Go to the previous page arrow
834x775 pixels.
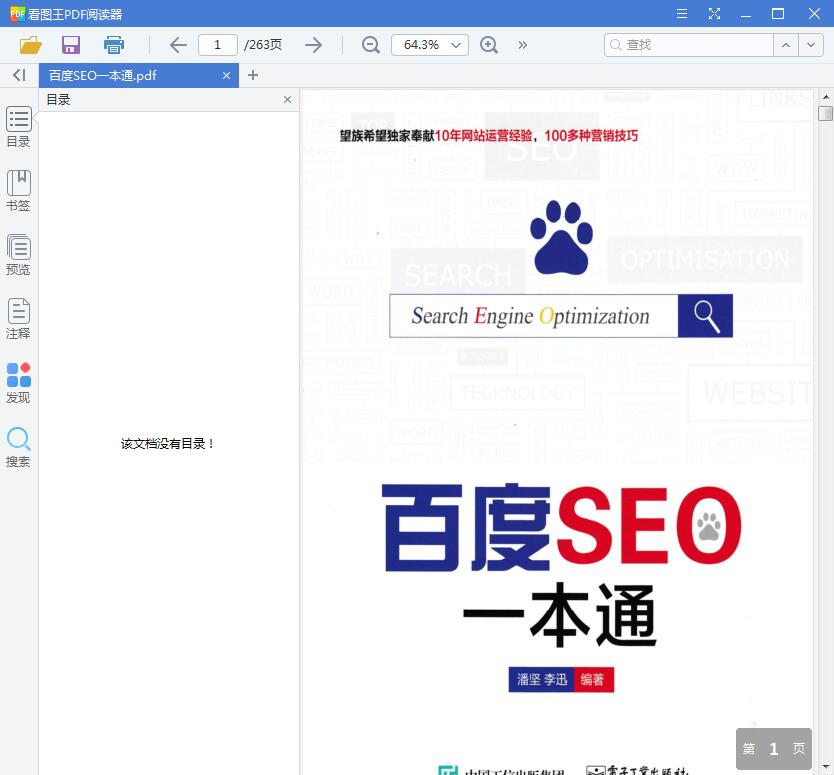[x=178, y=45]
